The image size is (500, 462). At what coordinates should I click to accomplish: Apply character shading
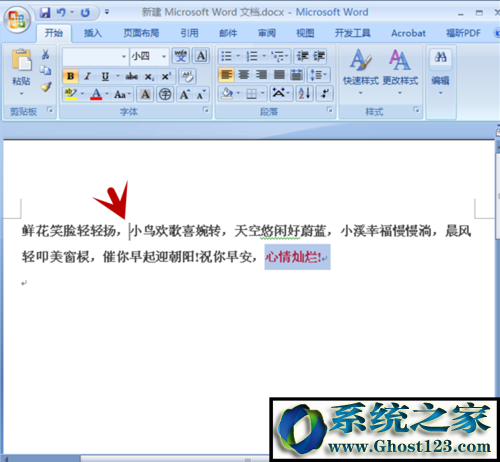point(145,94)
